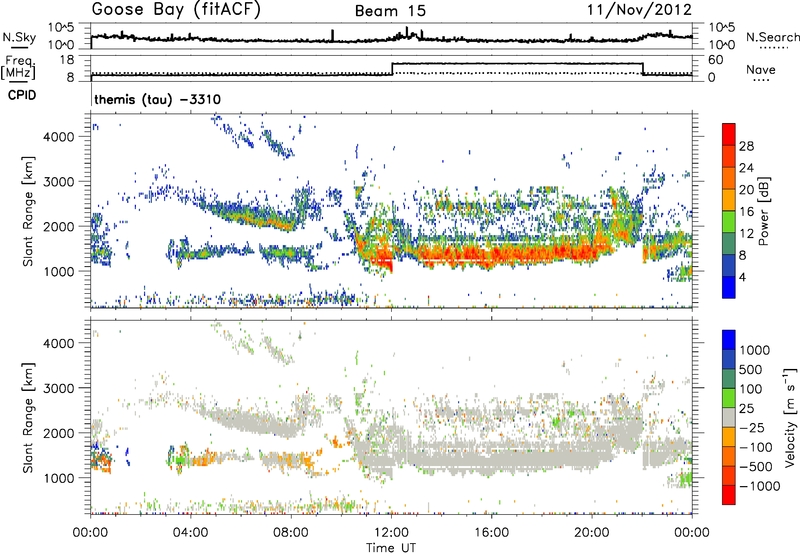The image size is (800, 554).
Task: Click the 'themis (tau) -3310' text
Action: (157, 99)
